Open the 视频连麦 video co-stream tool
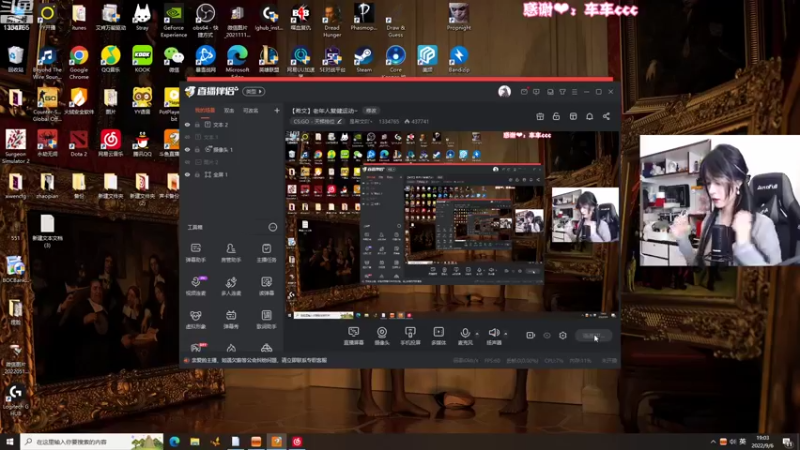This screenshot has width=800, height=450. [x=195, y=286]
